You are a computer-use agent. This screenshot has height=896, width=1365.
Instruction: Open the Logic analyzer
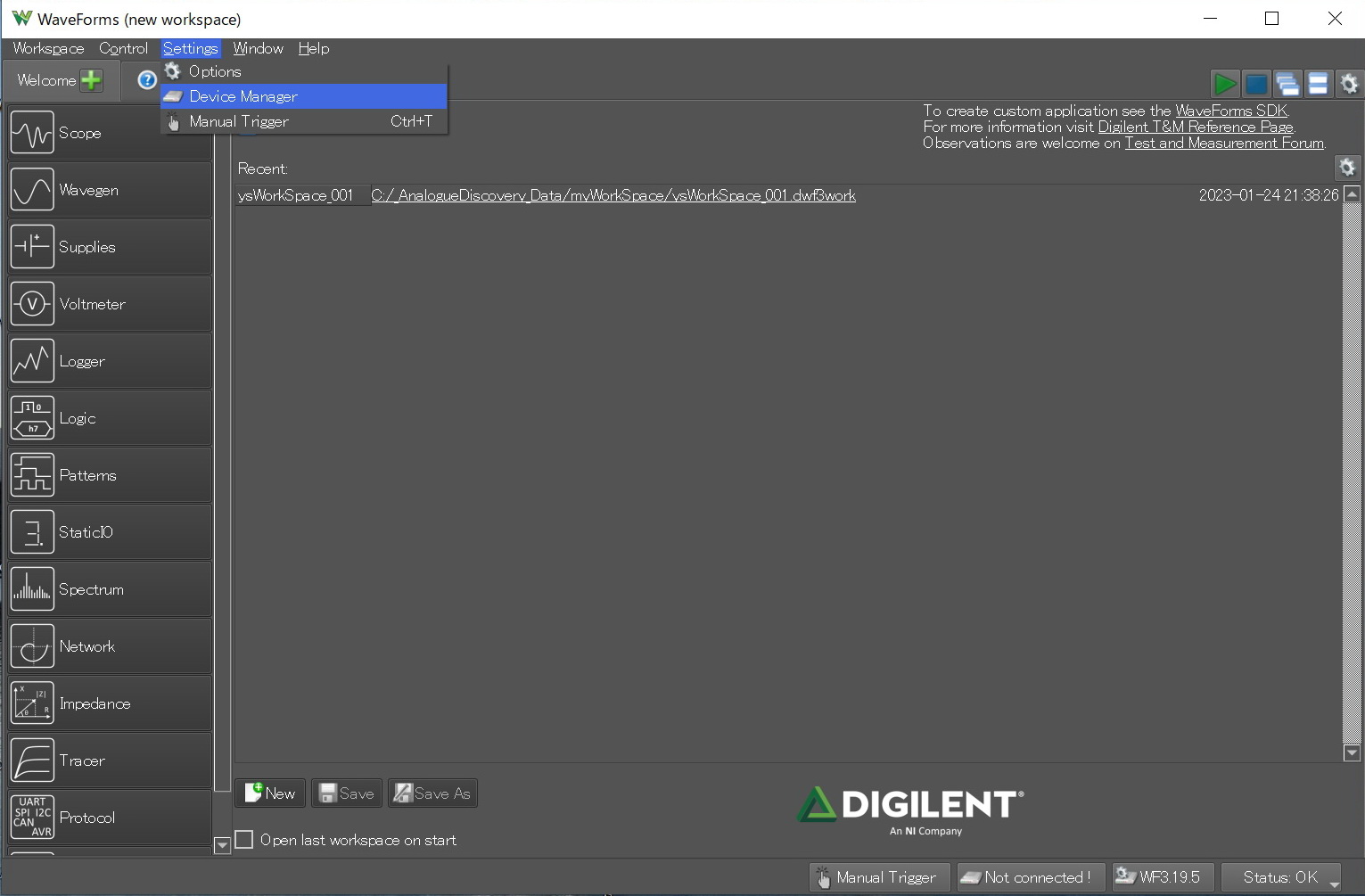pos(109,418)
